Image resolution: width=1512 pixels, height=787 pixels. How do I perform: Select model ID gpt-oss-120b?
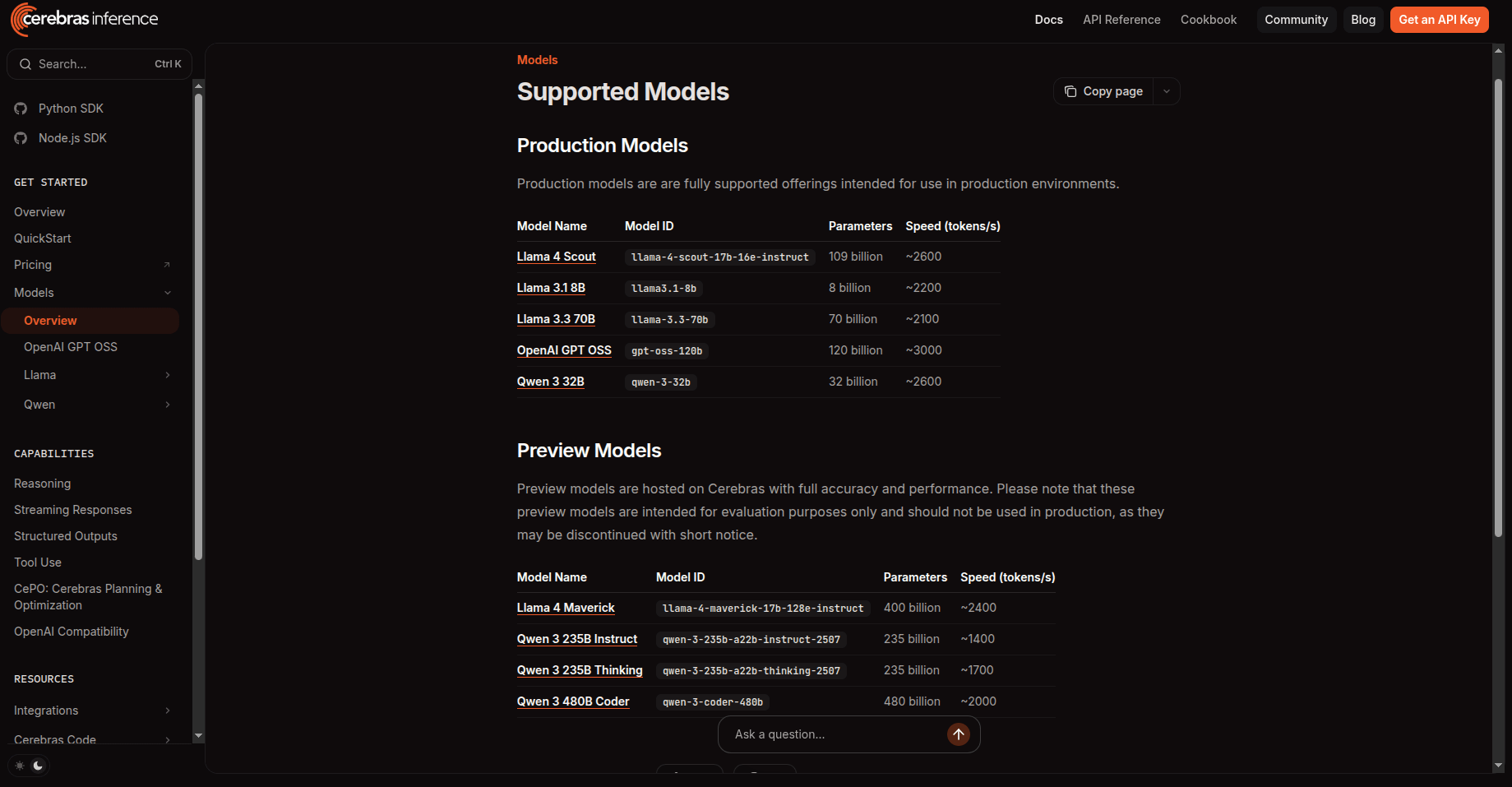[667, 351]
